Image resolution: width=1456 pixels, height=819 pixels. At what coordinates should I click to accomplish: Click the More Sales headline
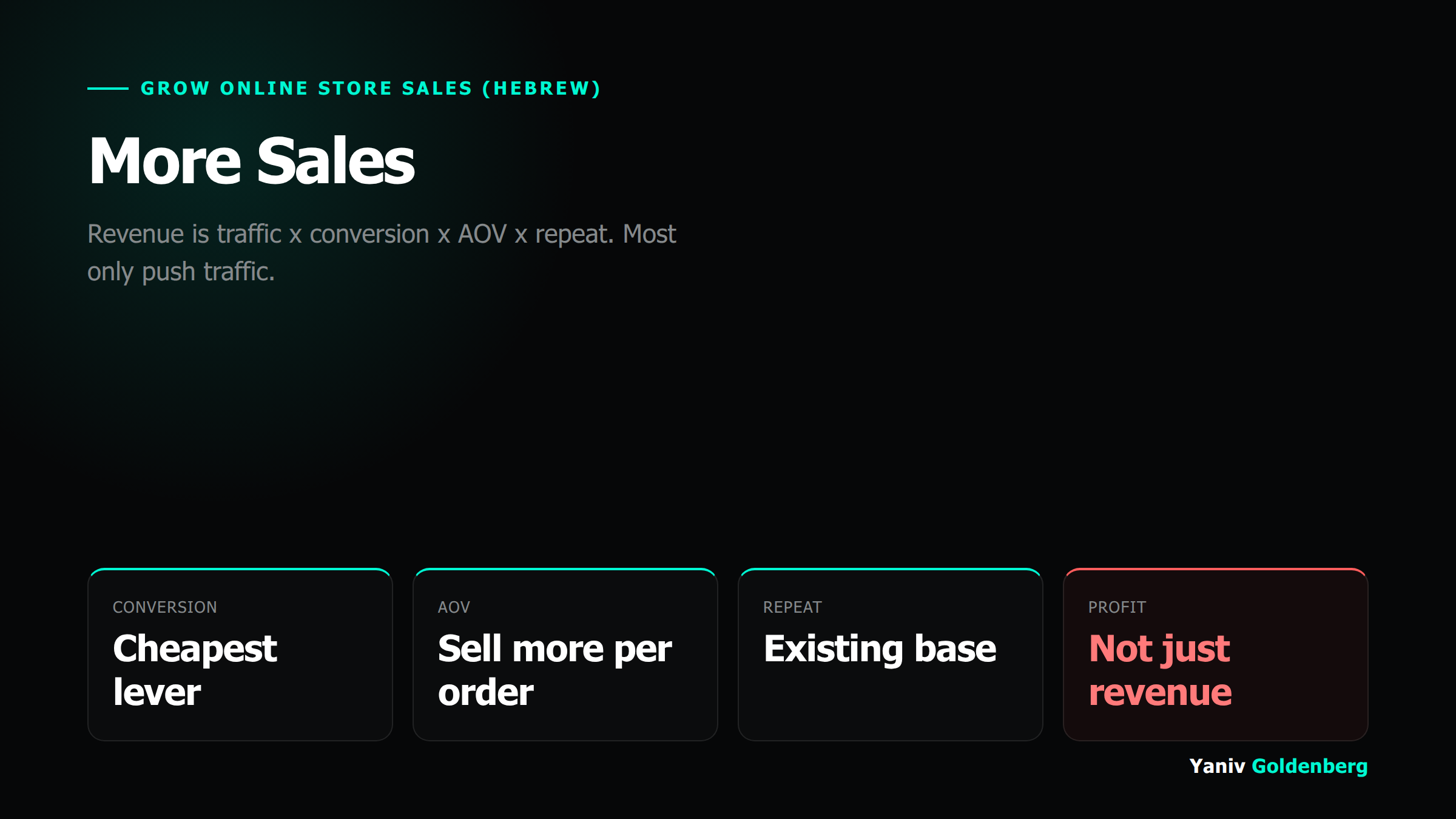pyautogui.click(x=252, y=161)
